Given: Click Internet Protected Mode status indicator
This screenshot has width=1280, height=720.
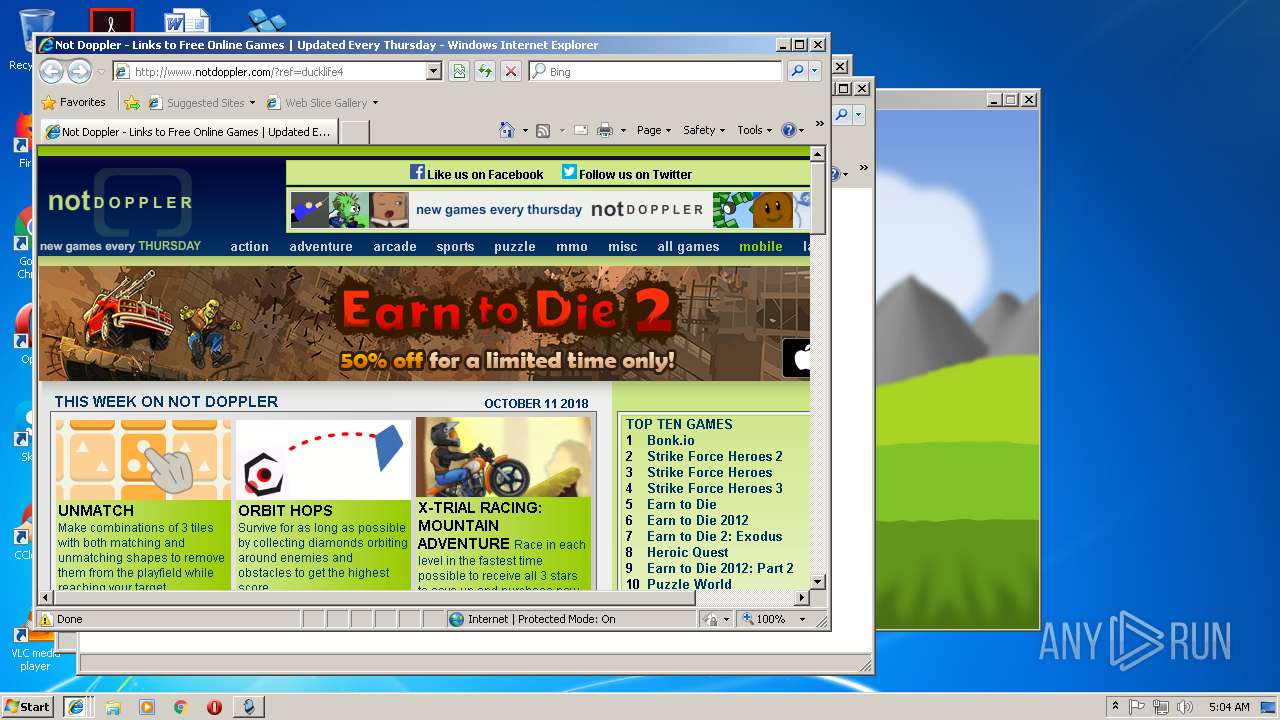Looking at the screenshot, I should [532, 619].
